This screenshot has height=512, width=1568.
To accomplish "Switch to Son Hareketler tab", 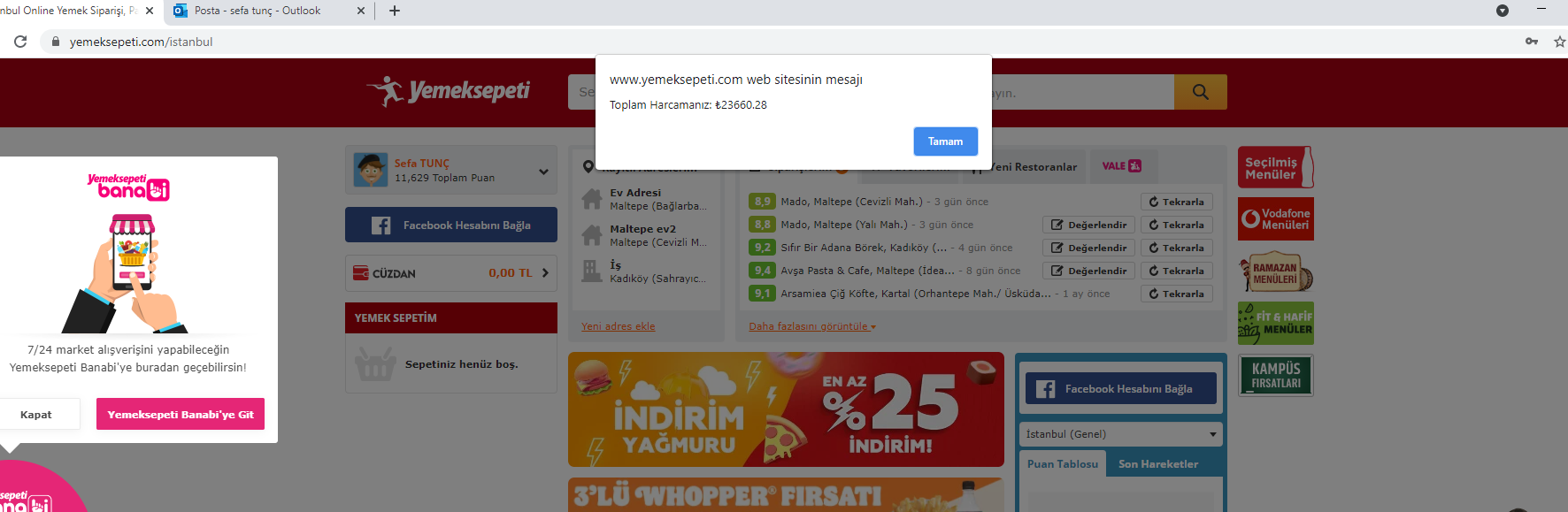I will tap(1158, 463).
